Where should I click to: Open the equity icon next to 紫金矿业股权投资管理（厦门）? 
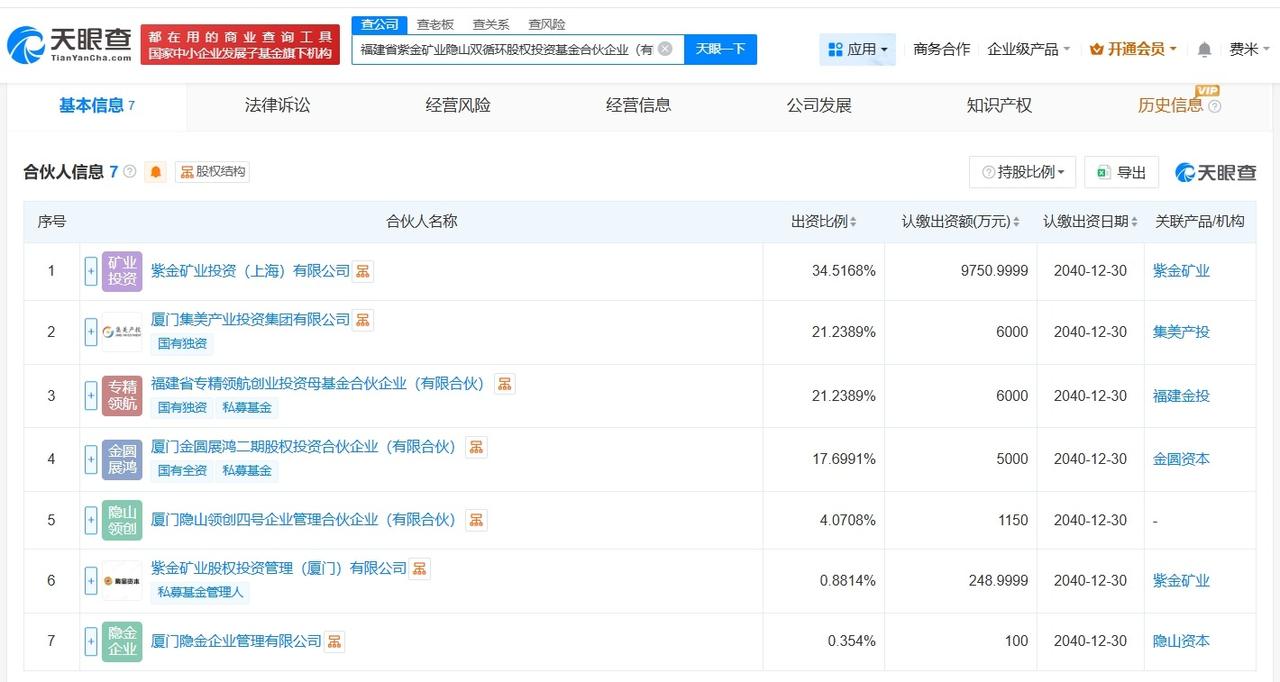click(x=420, y=568)
